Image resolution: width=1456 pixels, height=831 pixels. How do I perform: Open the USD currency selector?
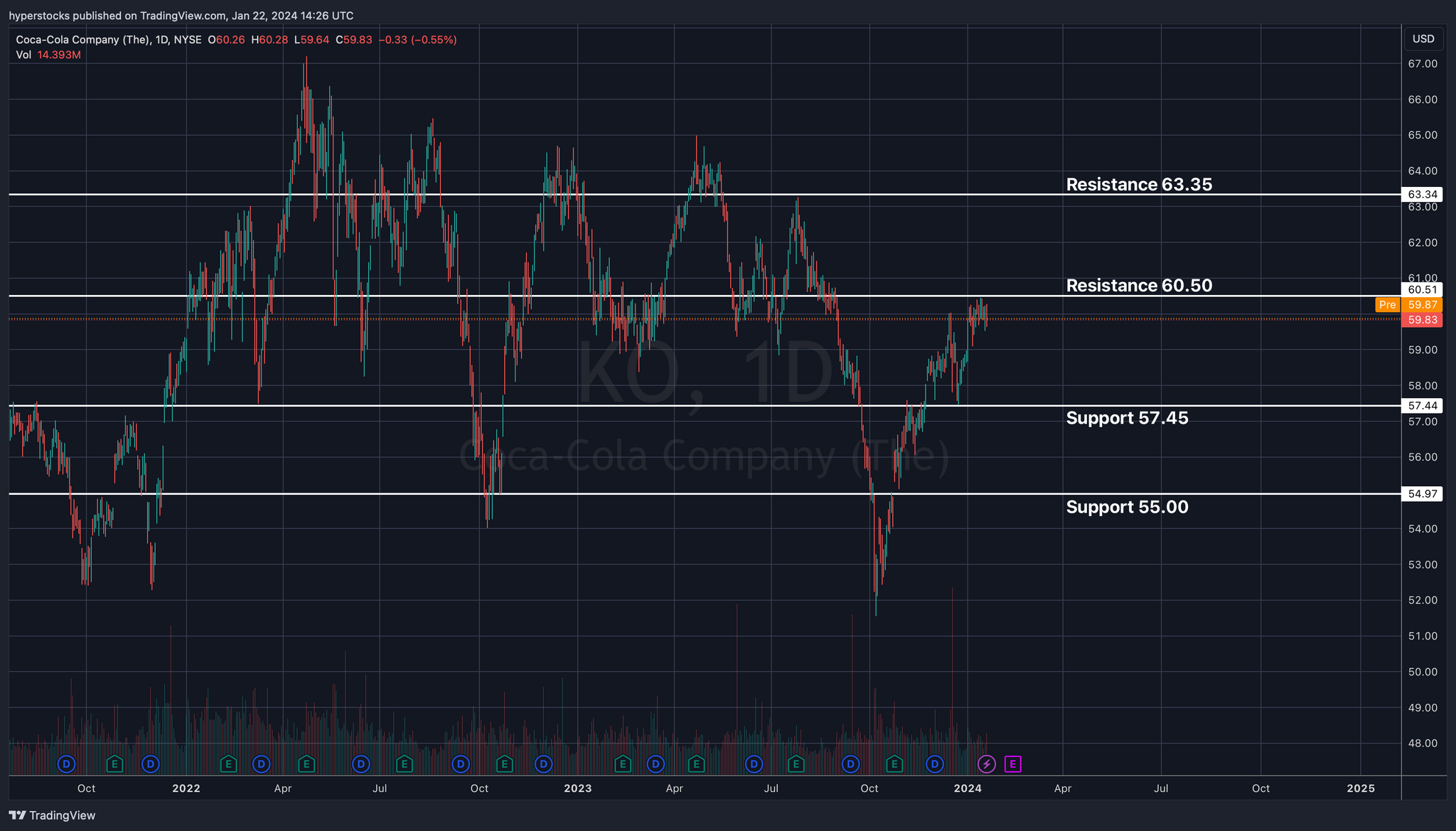1423,39
